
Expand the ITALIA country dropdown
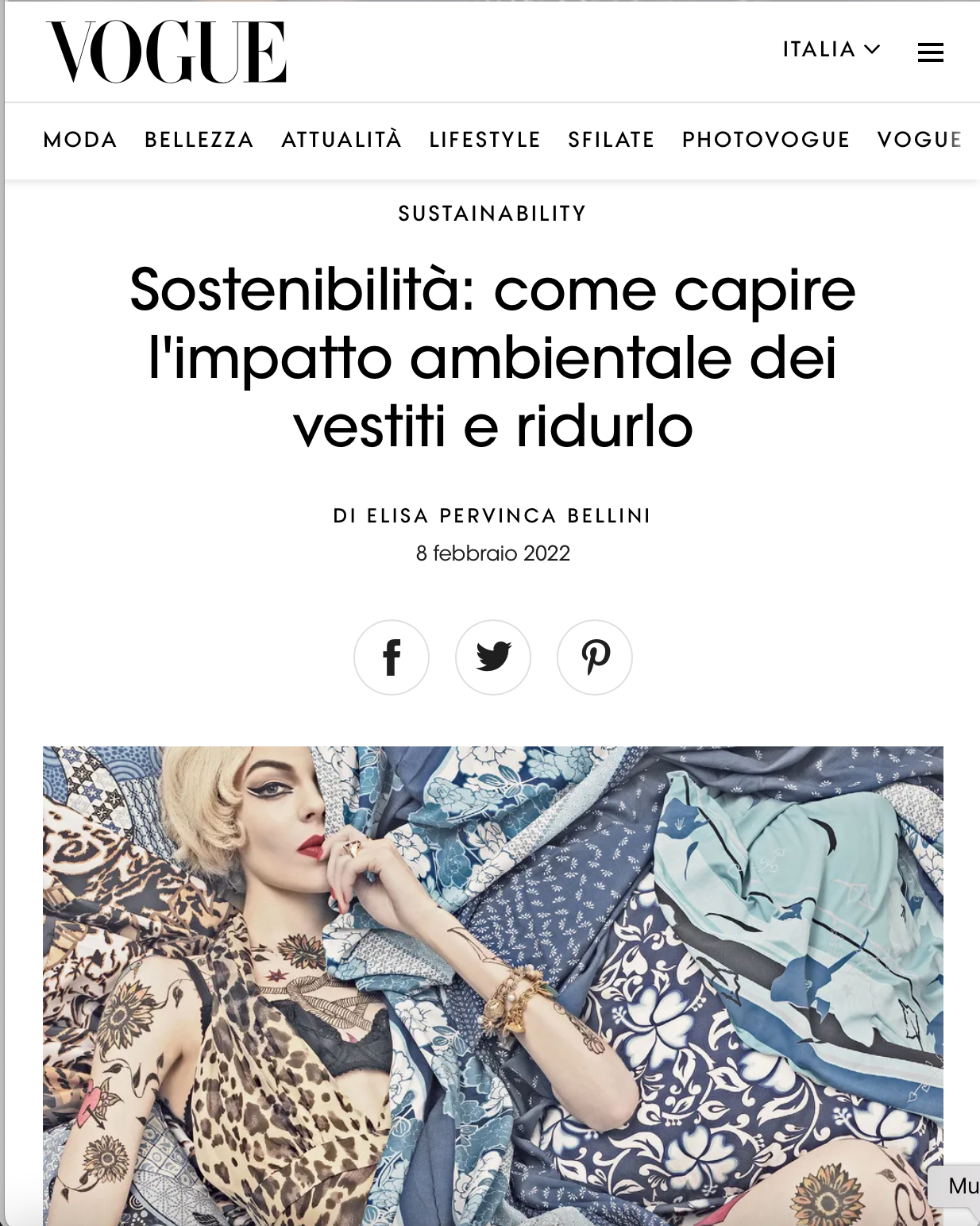tap(831, 49)
